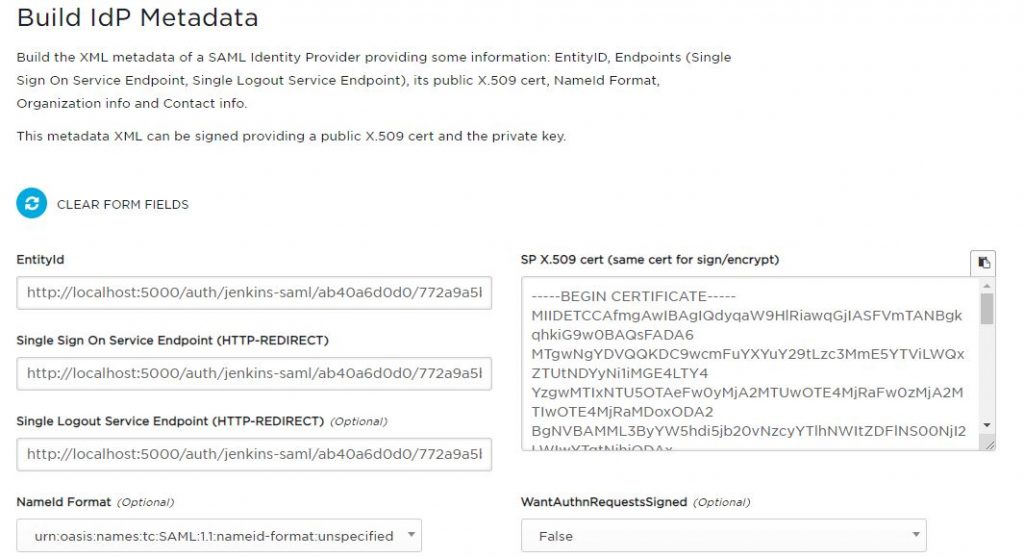Click the paste icon above the cert box

(983, 263)
